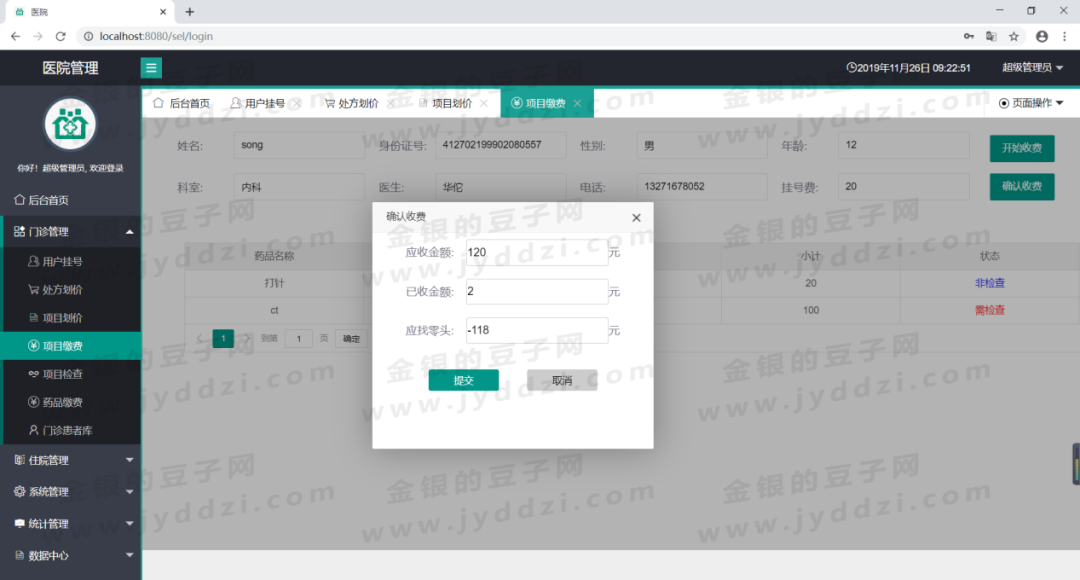Screen dimensions: 1080x580
Task: Switch to the 用户挂号 tab
Action: (x=258, y=103)
